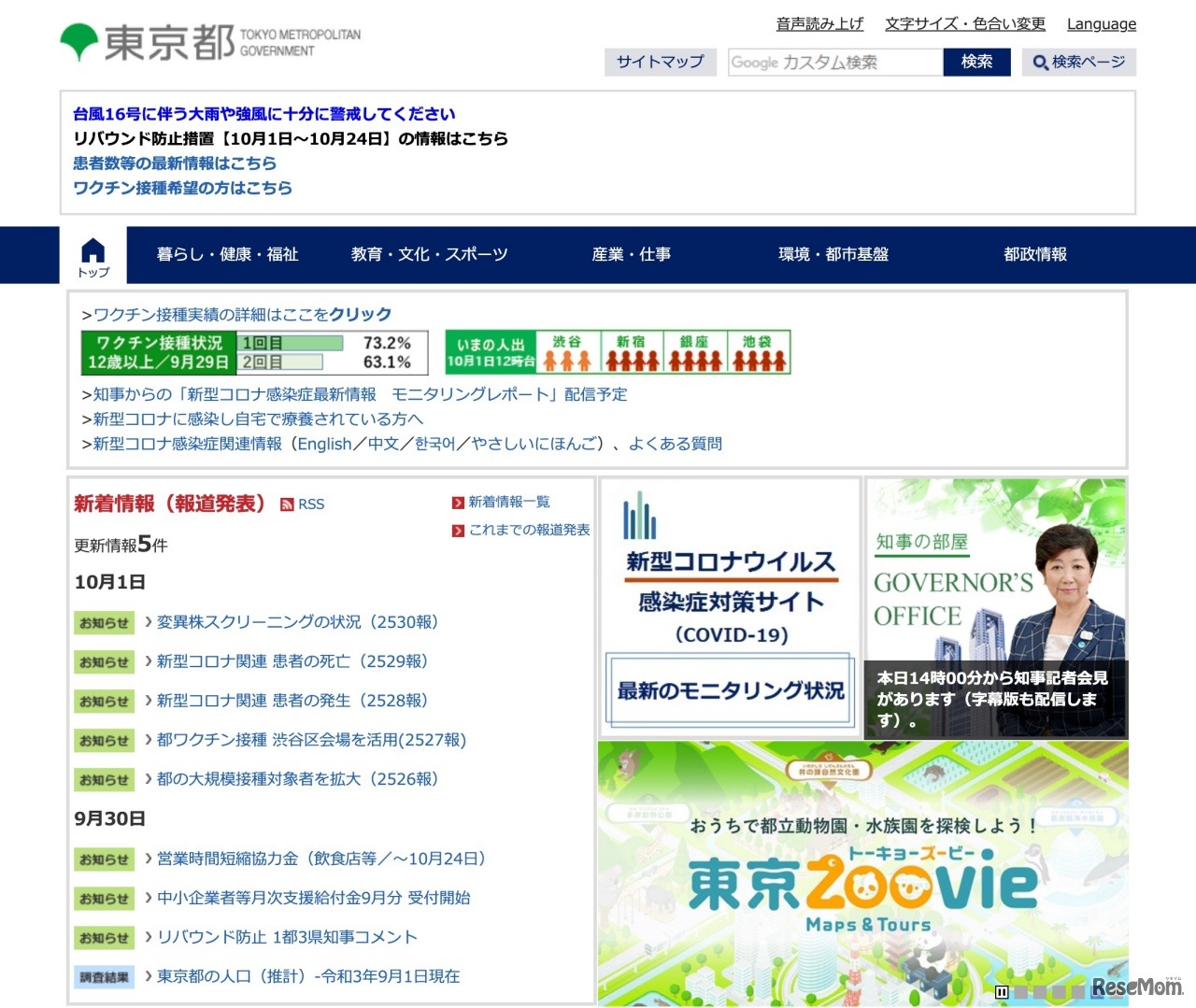This screenshot has width=1196, height=1008.
Task: Click the Tokyo Metropolitan Government logo
Action: click(x=210, y=43)
